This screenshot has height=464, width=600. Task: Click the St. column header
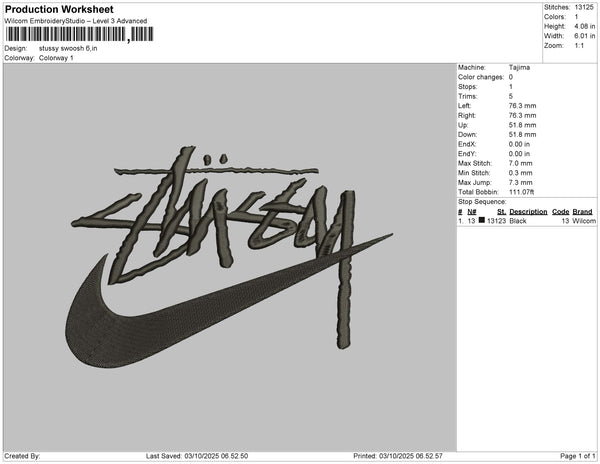tap(501, 212)
